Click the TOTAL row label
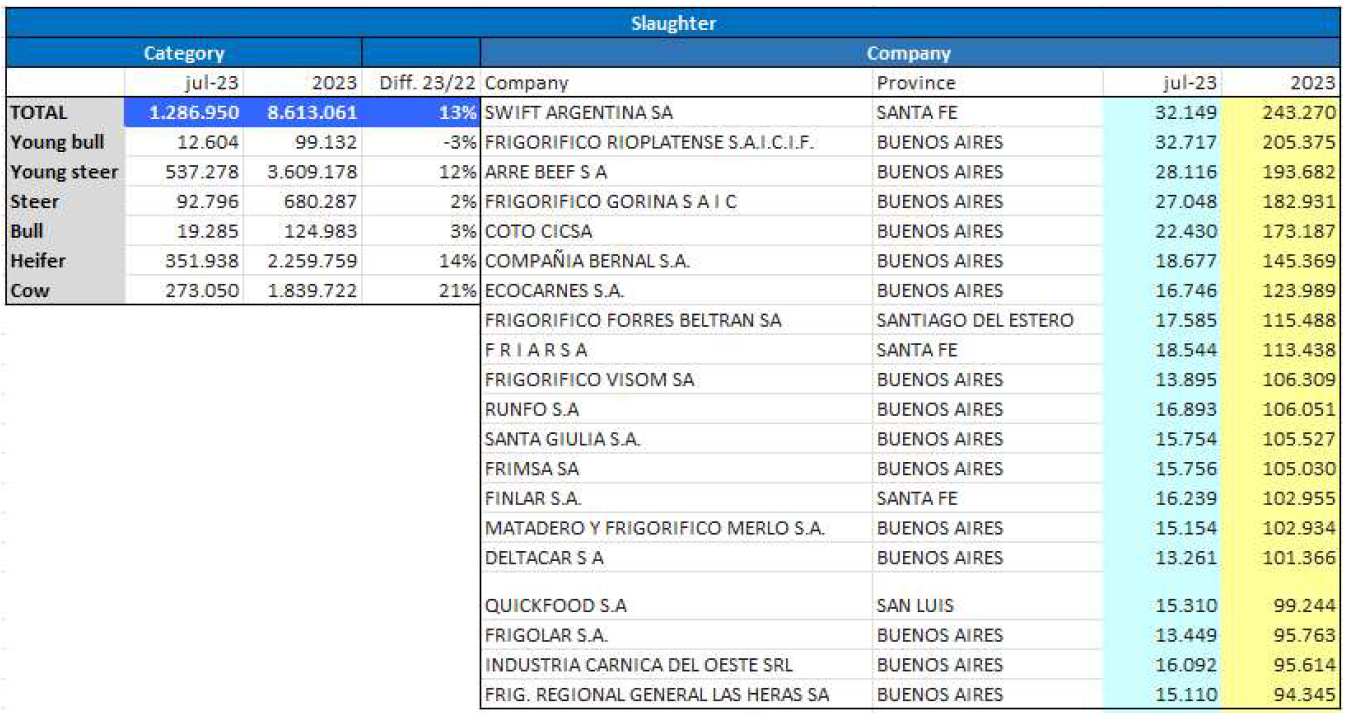 pyautogui.click(x=38, y=113)
